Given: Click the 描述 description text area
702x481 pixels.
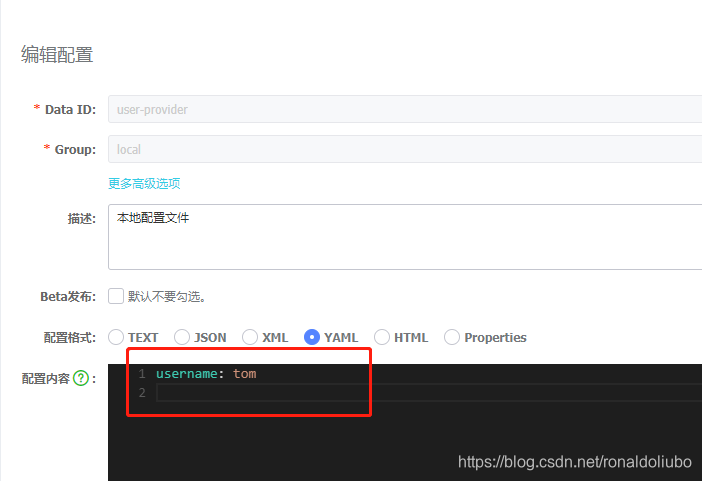Looking at the screenshot, I should click(x=405, y=237).
